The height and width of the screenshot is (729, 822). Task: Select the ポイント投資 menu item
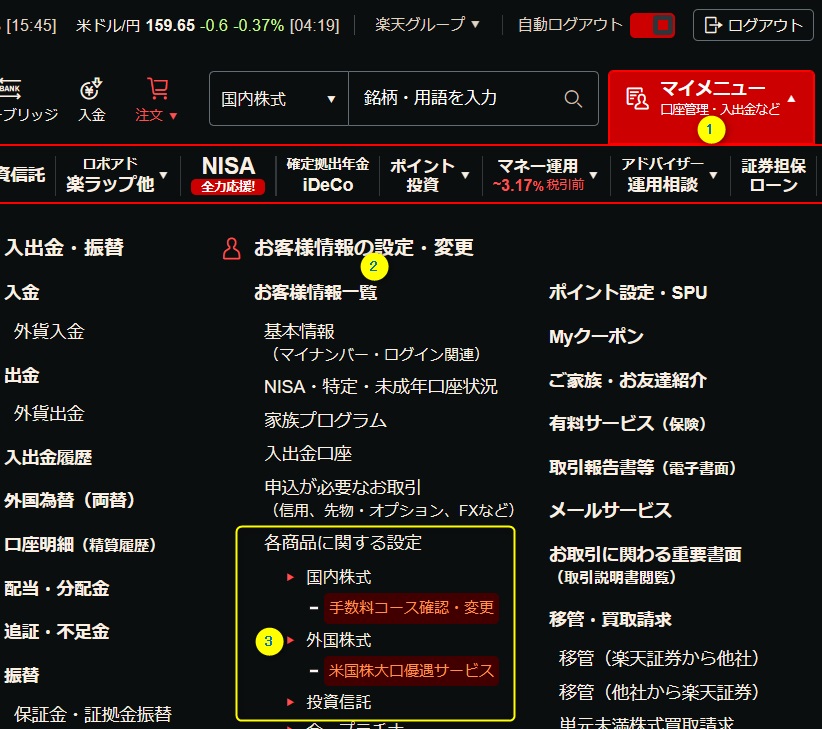point(422,175)
